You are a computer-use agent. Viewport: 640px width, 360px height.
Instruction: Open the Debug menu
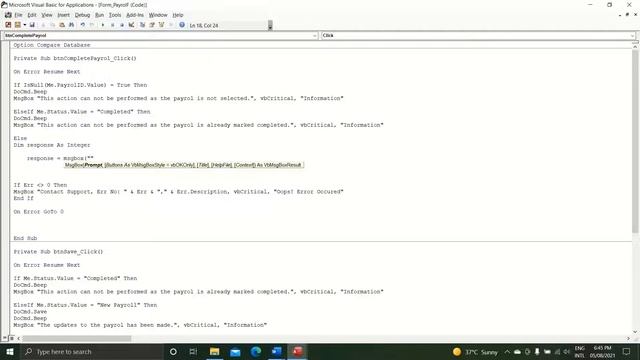click(82, 15)
